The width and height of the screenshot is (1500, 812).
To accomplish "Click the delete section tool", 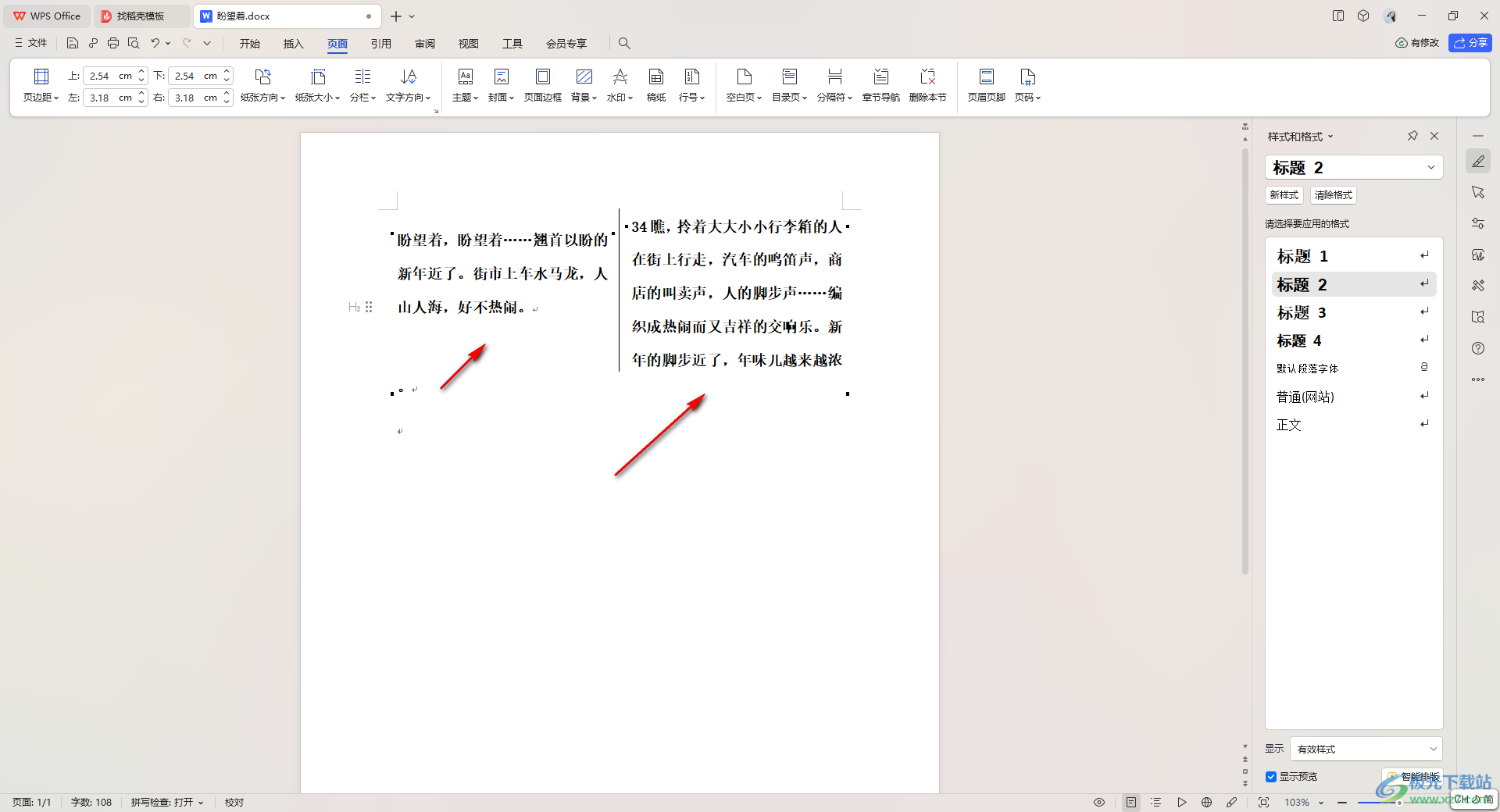I will coord(928,85).
